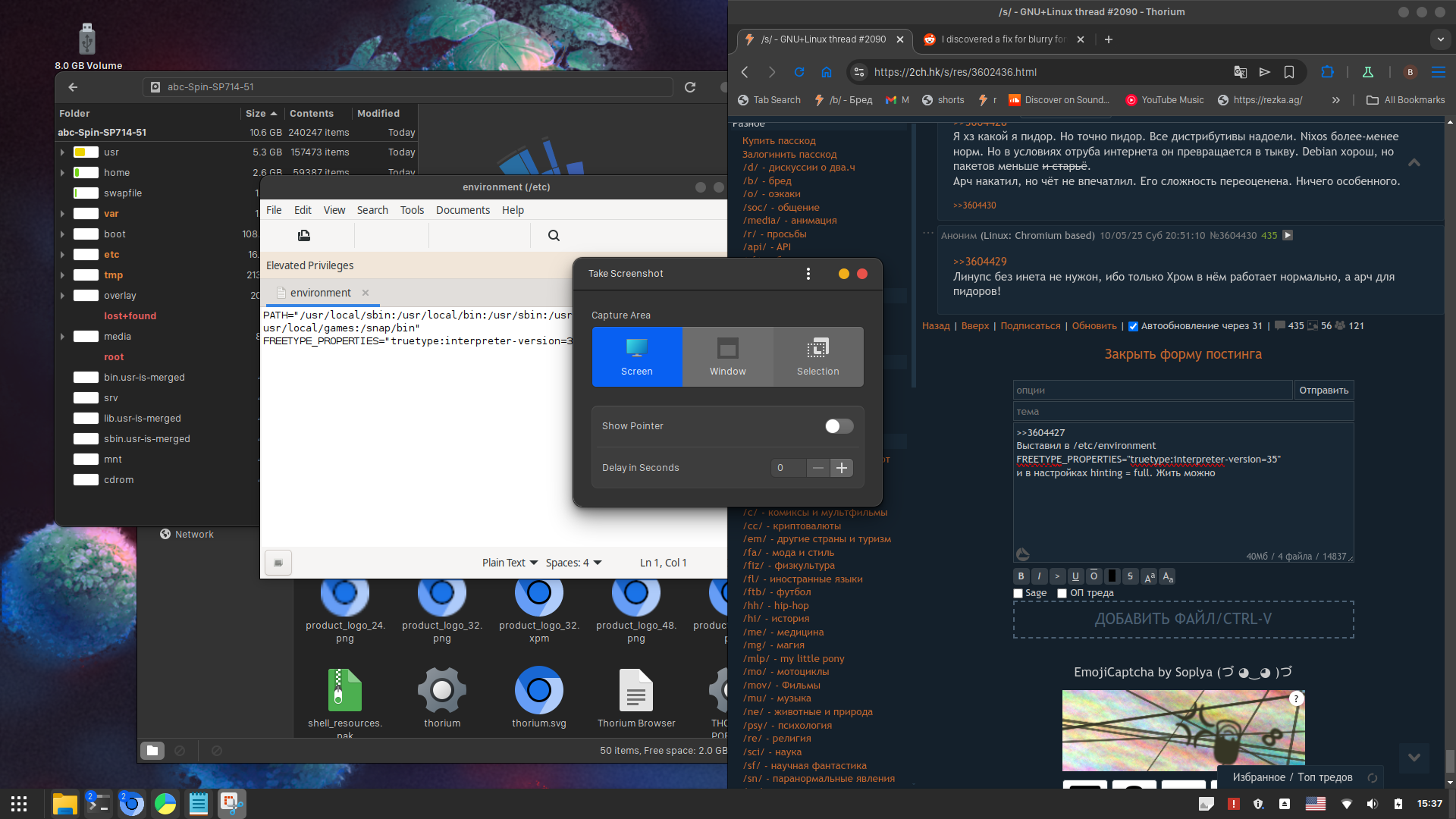Viewport: 1456px width, 819px height.
Task: Click the search magnifier in text editor
Action: [554, 236]
